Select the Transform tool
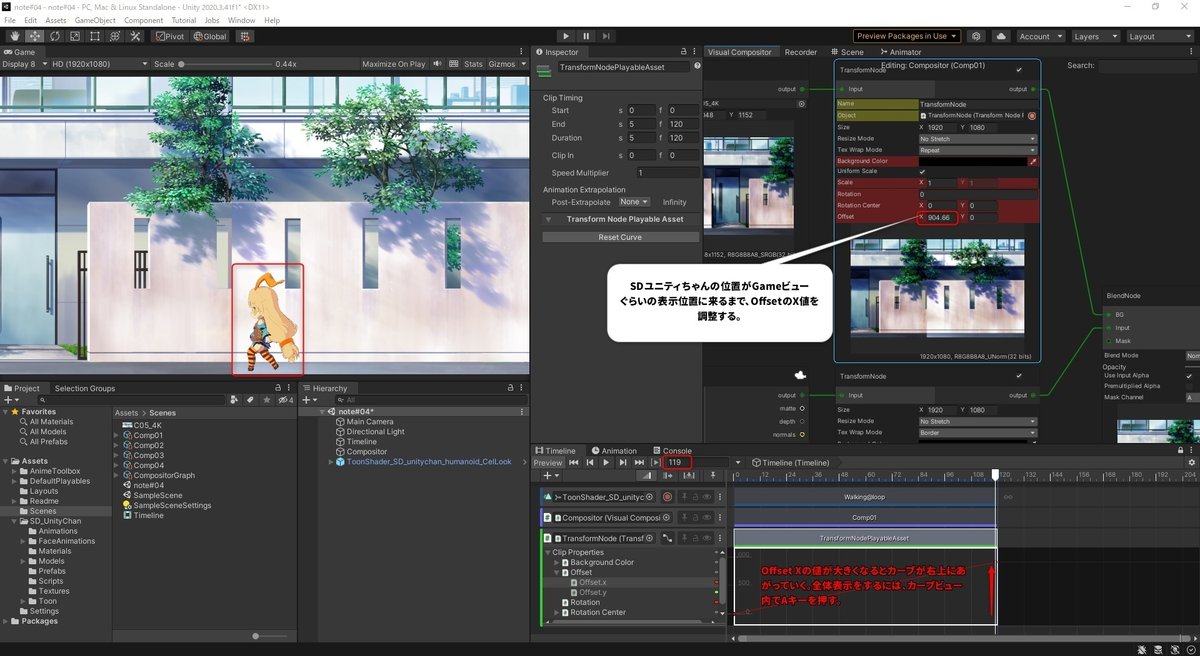 click(115, 36)
